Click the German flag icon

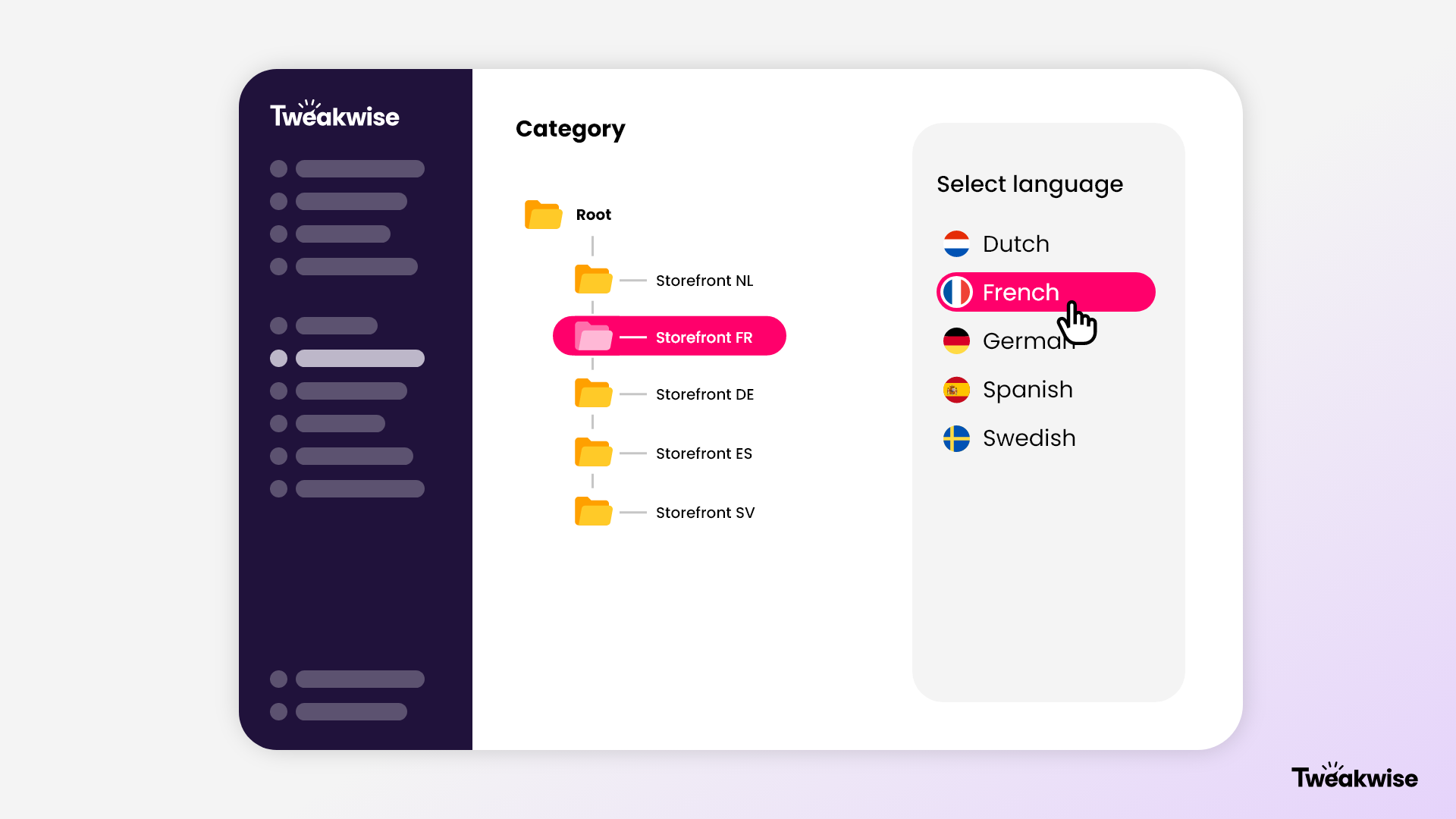point(956,341)
